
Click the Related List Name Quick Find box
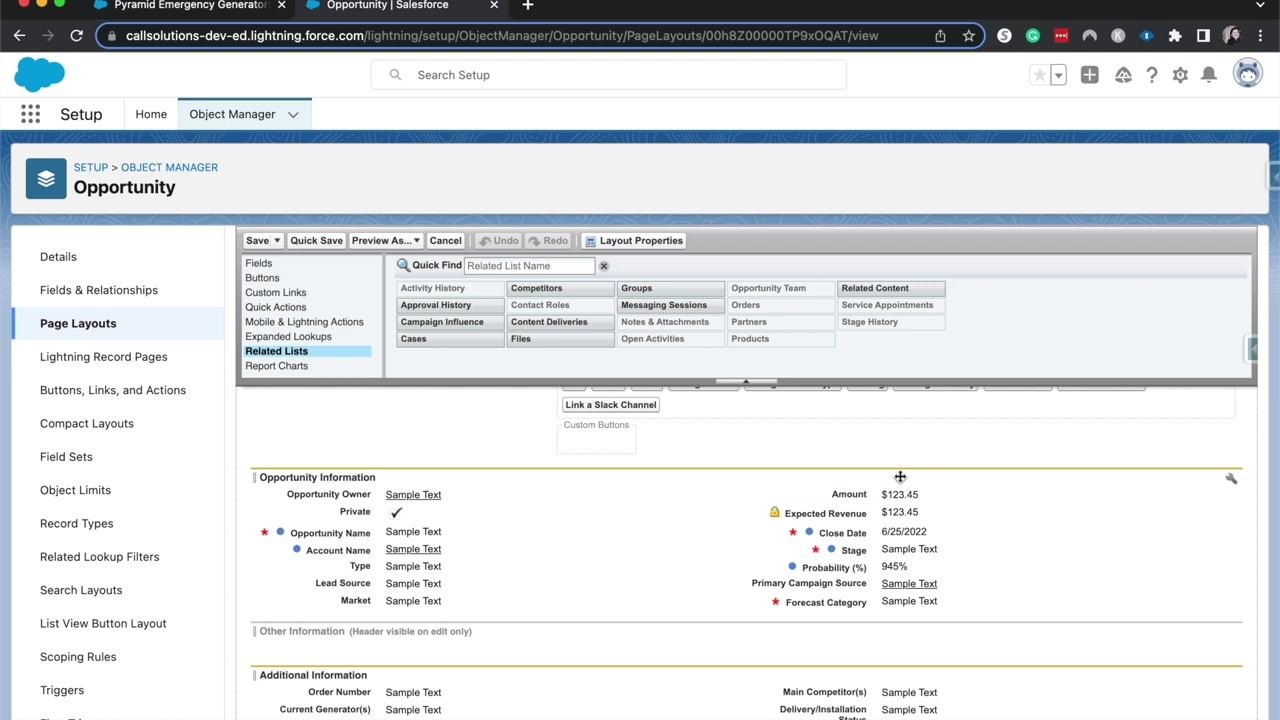pos(529,266)
